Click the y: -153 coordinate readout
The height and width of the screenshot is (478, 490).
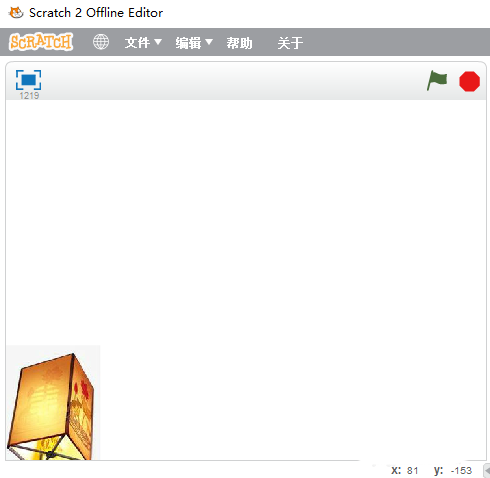tap(453, 470)
